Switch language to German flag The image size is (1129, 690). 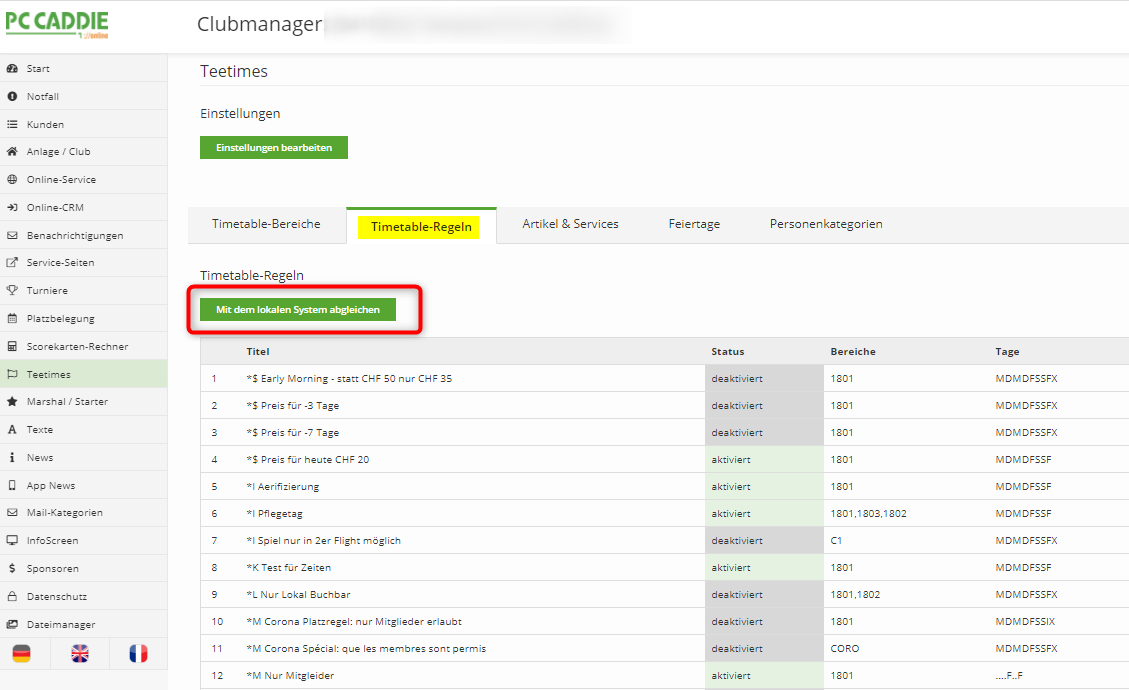pyautogui.click(x=21, y=653)
